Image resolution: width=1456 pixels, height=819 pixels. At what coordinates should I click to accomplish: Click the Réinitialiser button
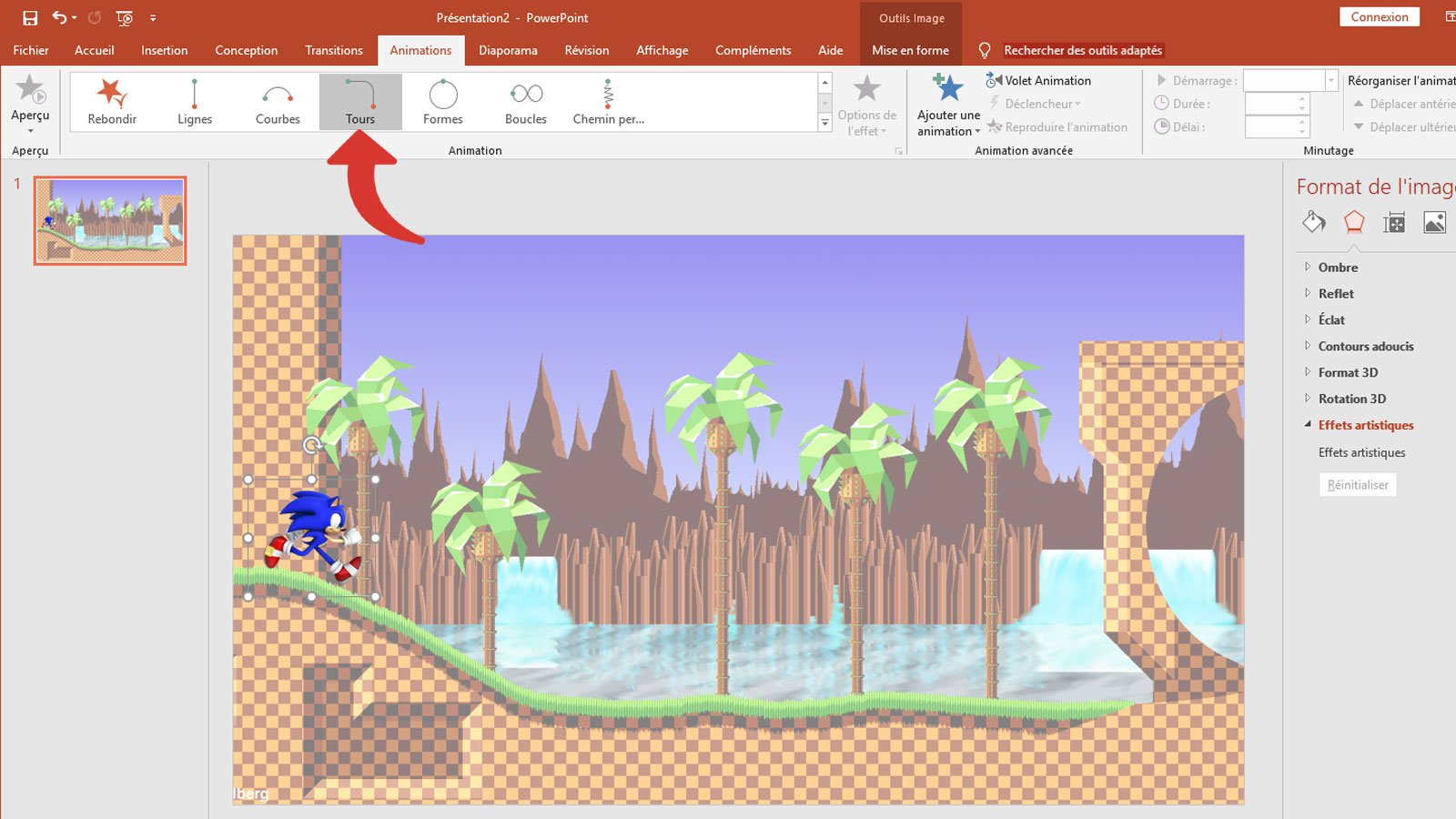tap(1357, 484)
